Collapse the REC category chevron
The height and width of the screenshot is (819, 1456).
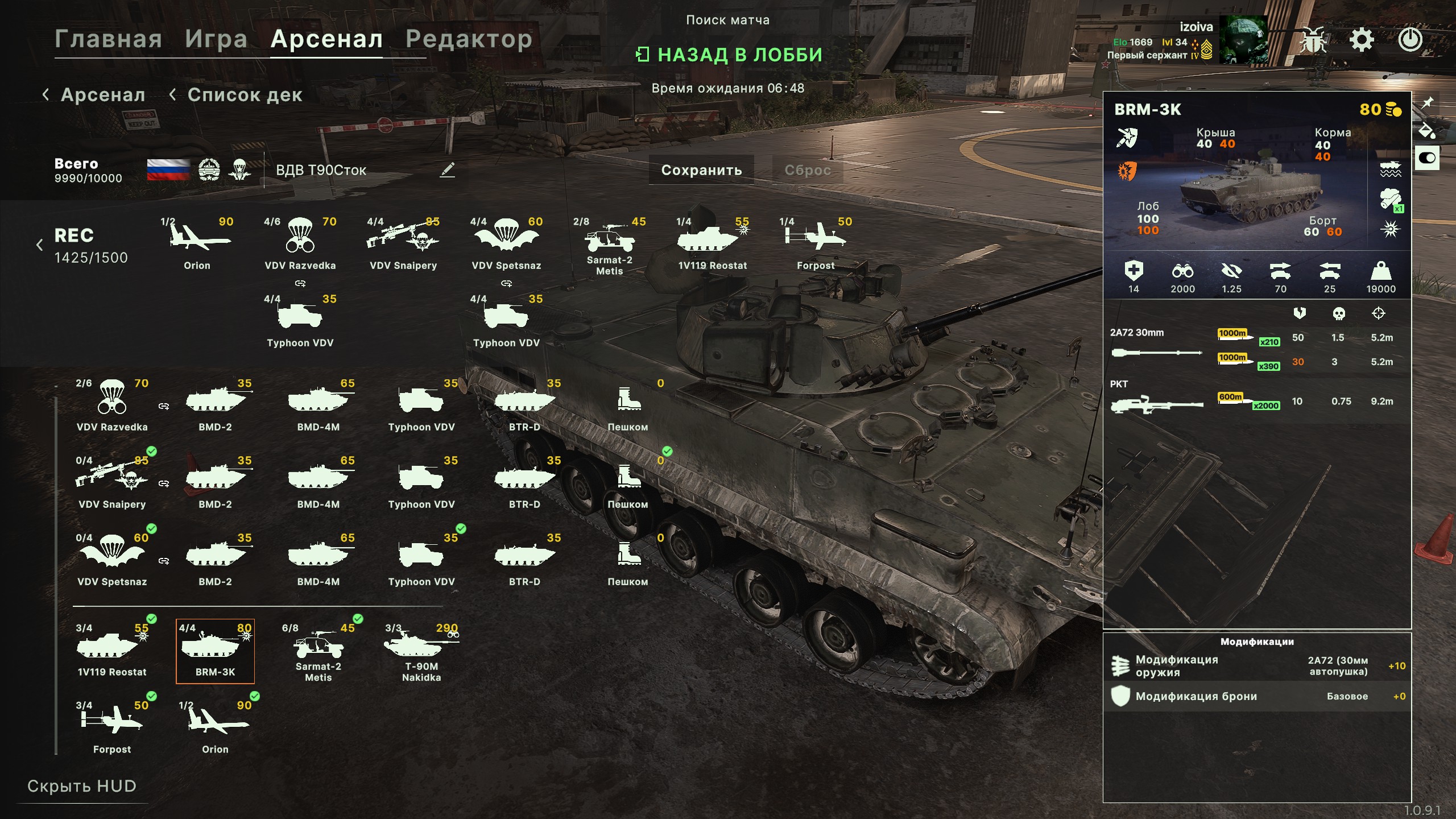(39, 245)
